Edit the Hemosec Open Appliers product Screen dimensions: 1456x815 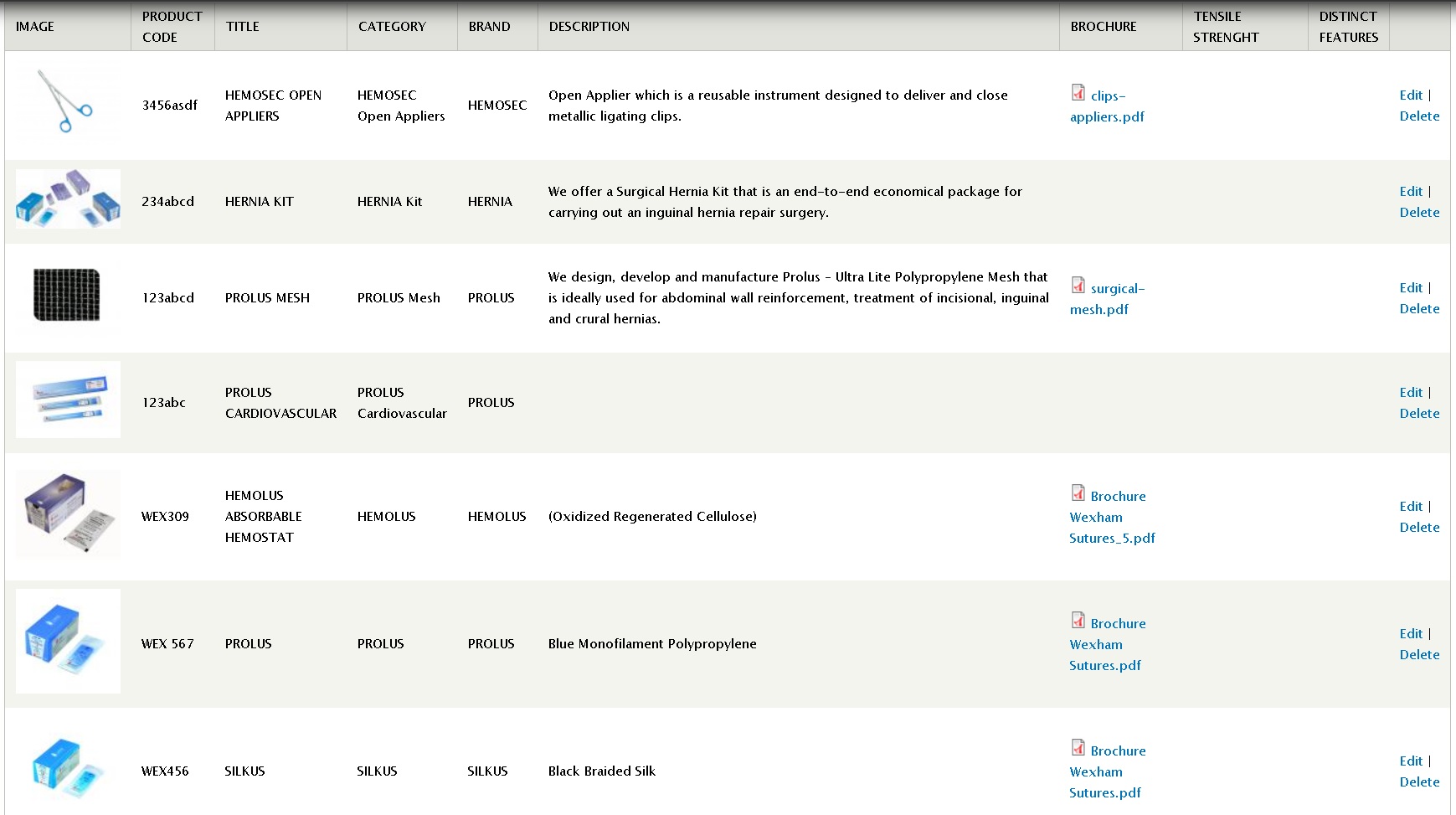coord(1411,95)
